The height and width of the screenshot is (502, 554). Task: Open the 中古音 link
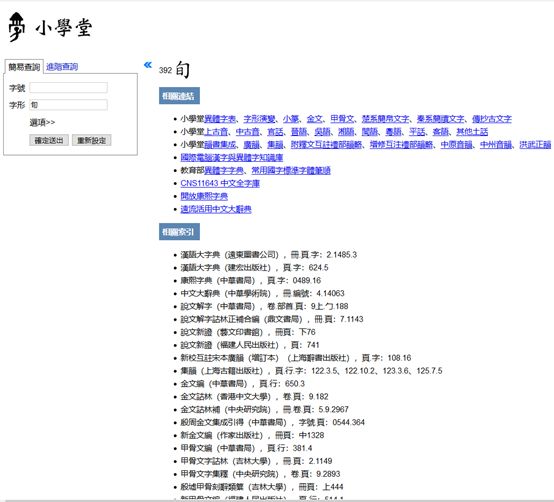[247, 132]
